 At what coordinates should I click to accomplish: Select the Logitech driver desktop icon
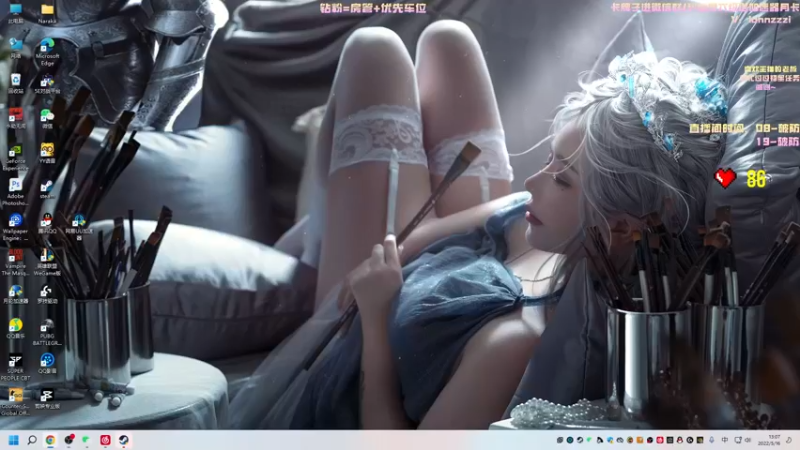(47, 294)
